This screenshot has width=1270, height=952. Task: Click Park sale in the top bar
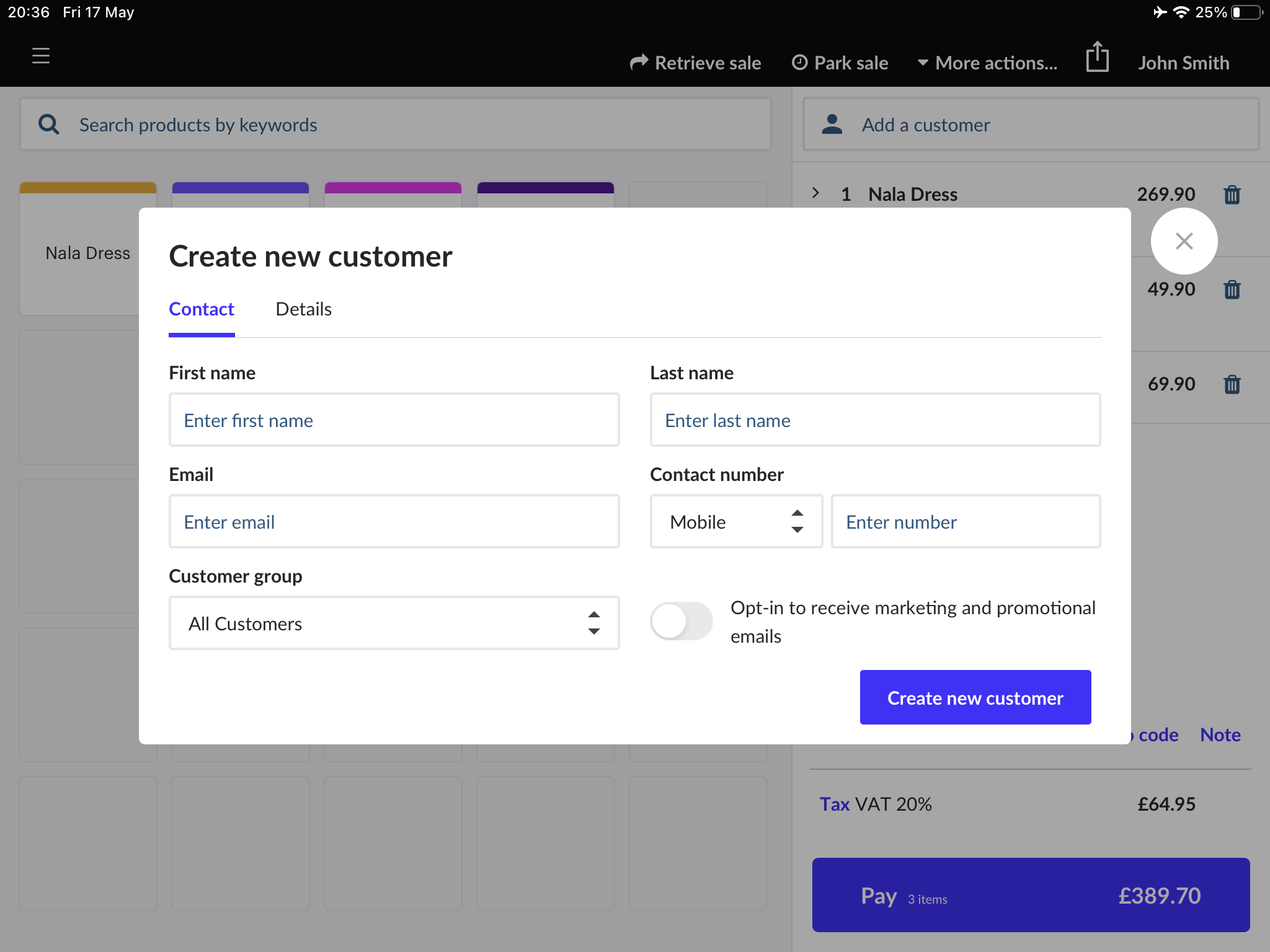click(x=840, y=63)
